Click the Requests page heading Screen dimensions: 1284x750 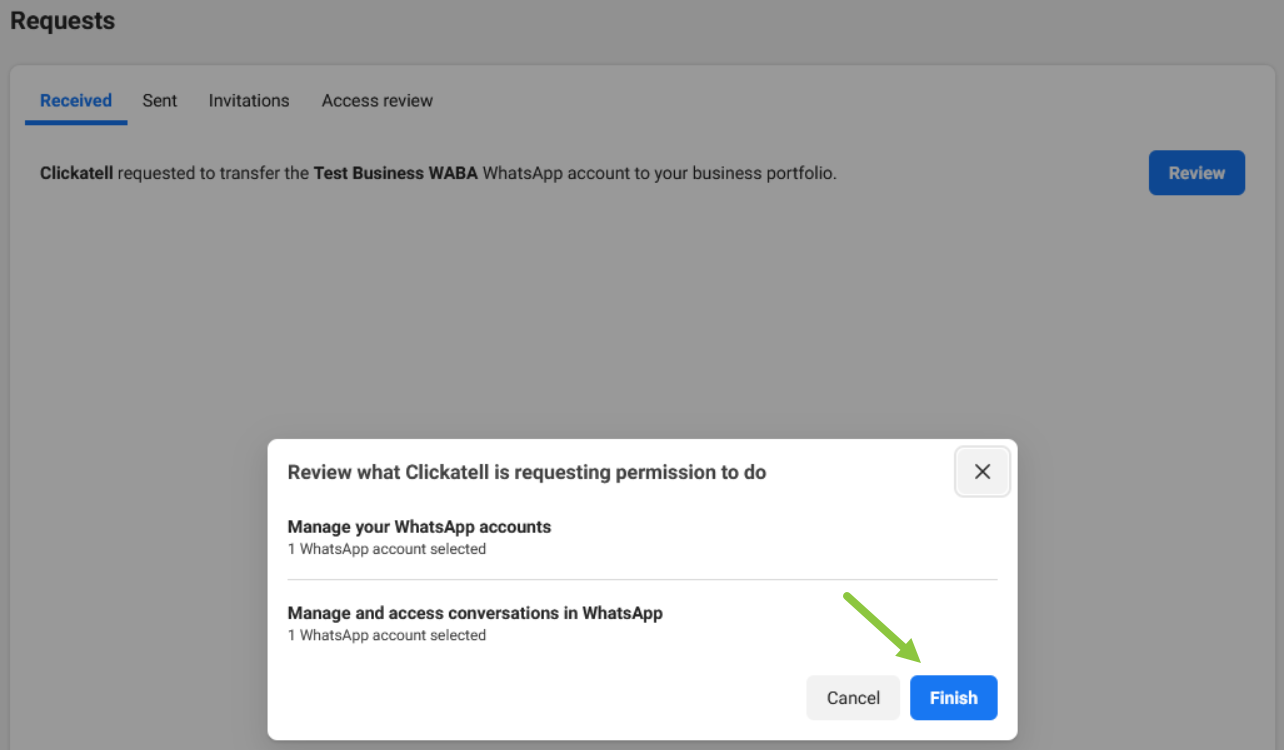tap(62, 20)
